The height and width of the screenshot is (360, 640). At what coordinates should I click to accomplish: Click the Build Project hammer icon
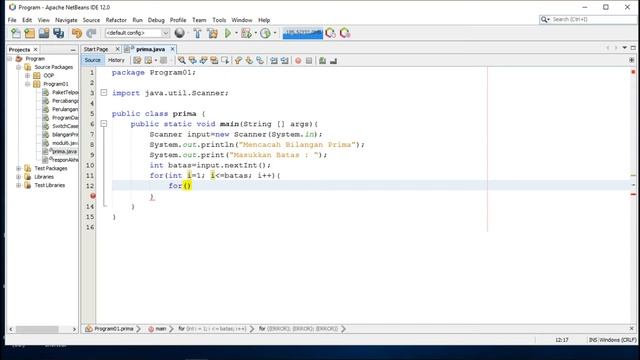pos(198,33)
